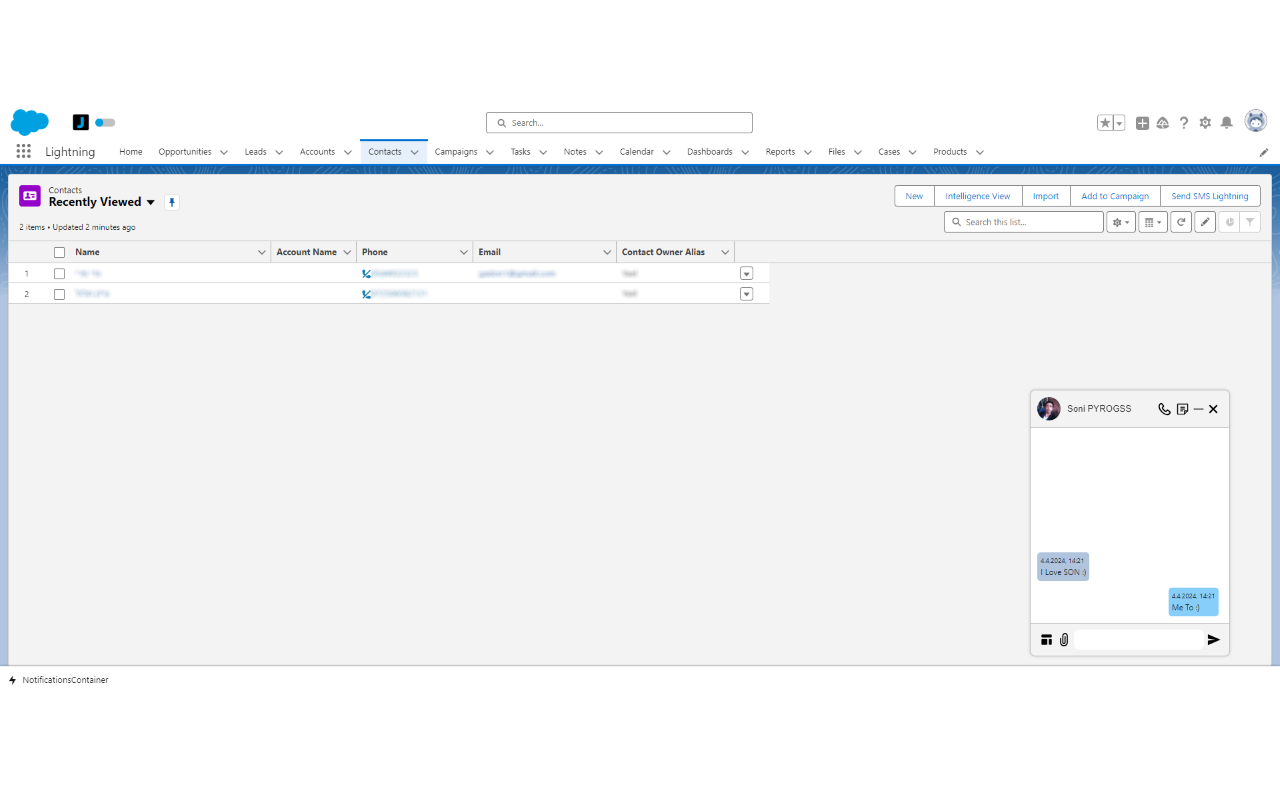This screenshot has height=800, width=1280.
Task: Click the purple Contacts object icon
Action: (30, 196)
